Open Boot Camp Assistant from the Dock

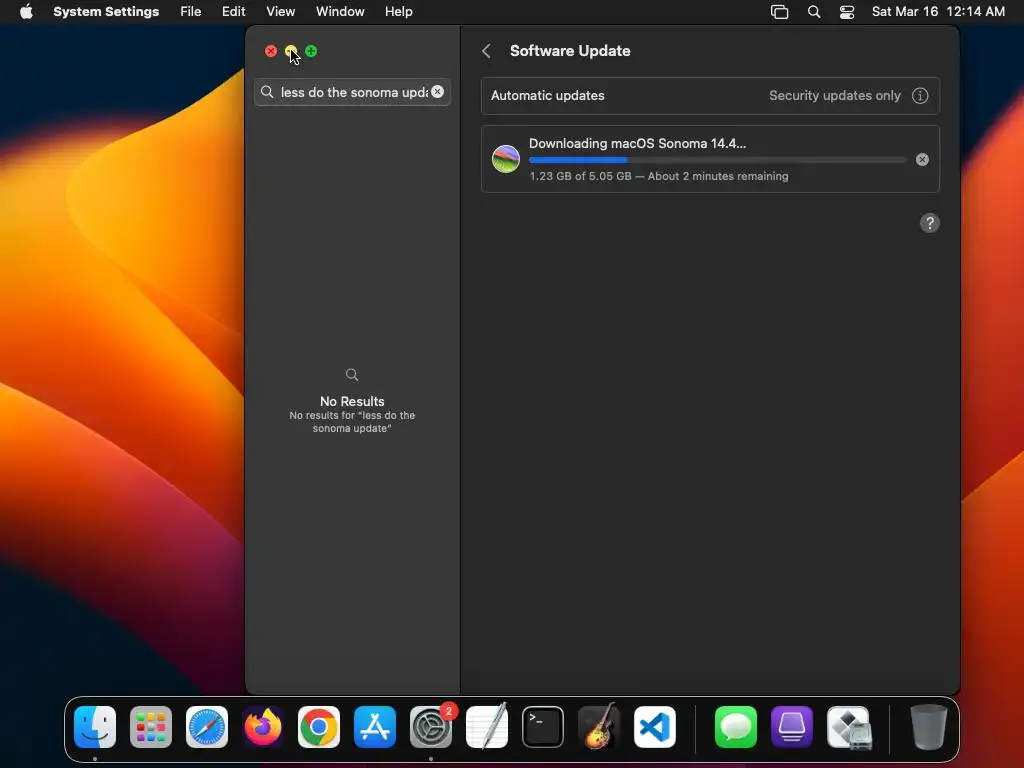pyautogui.click(x=848, y=727)
